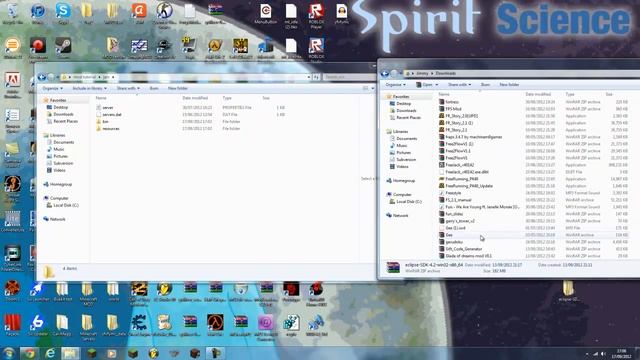Open Share with dropdown in Downloads window
This screenshot has height=360, width=640.
(x=459, y=84)
